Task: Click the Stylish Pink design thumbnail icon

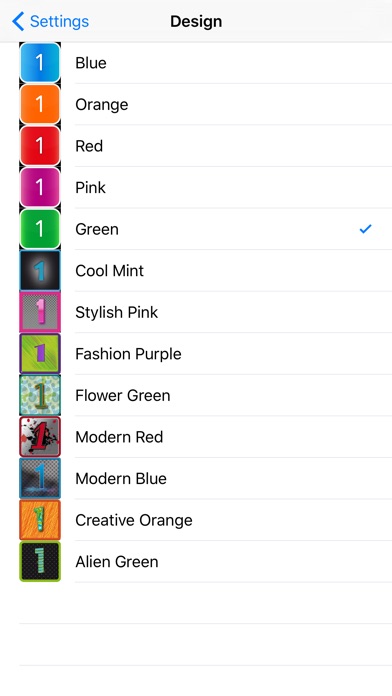Action: [x=40, y=312]
